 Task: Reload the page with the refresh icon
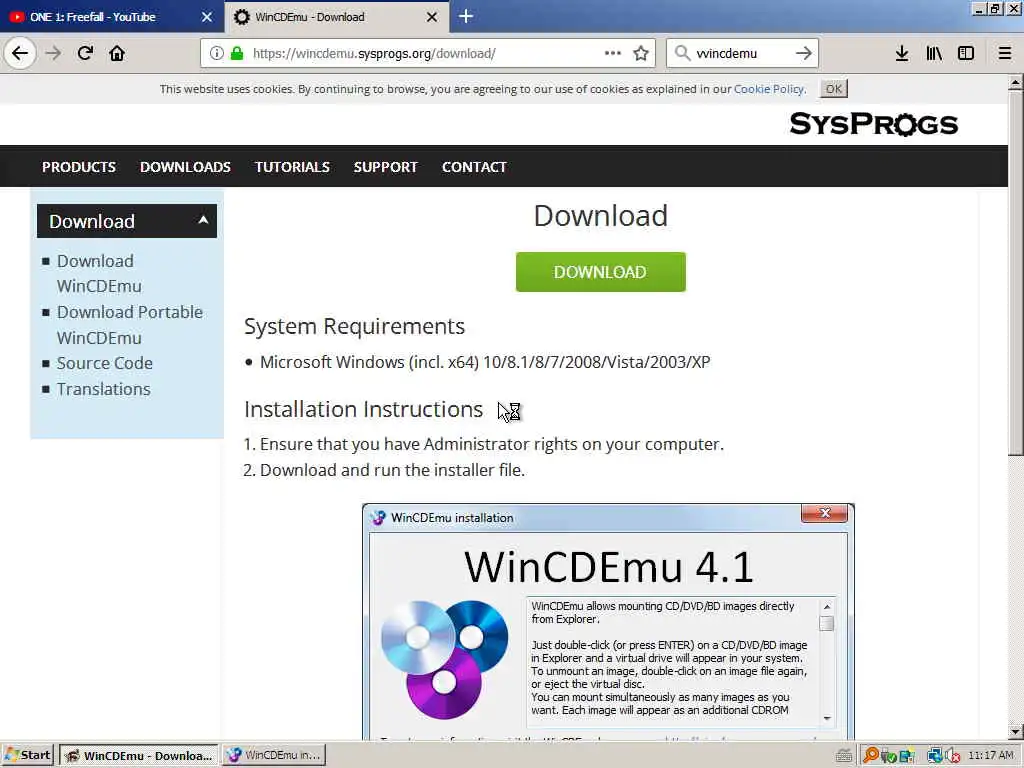[x=85, y=53]
